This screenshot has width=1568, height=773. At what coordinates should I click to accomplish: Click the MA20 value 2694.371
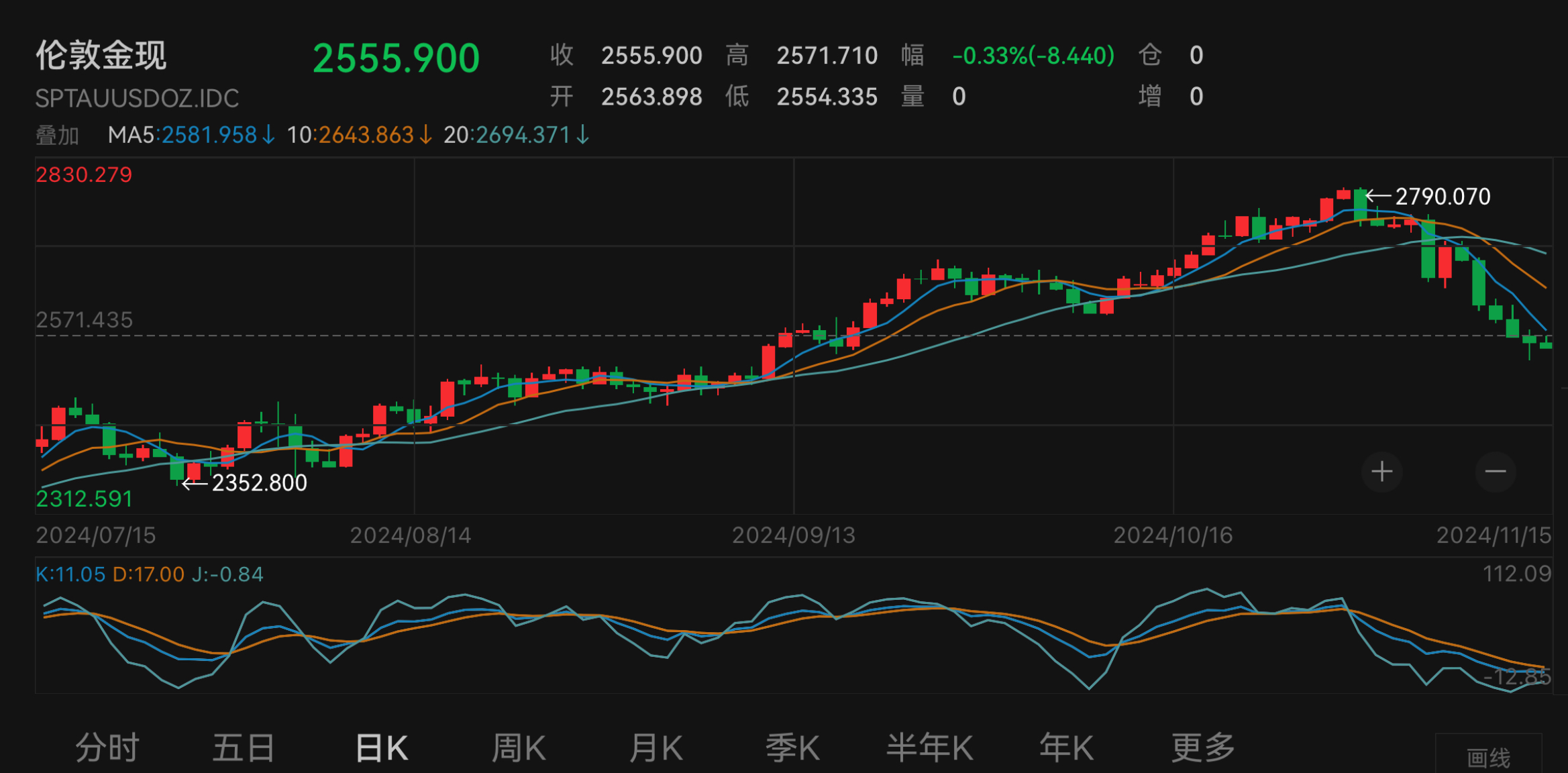click(x=523, y=136)
